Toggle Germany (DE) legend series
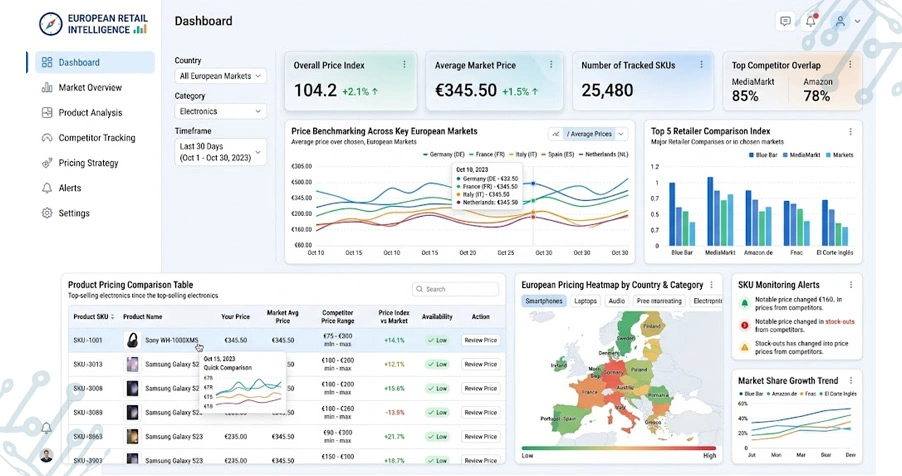 click(x=444, y=154)
